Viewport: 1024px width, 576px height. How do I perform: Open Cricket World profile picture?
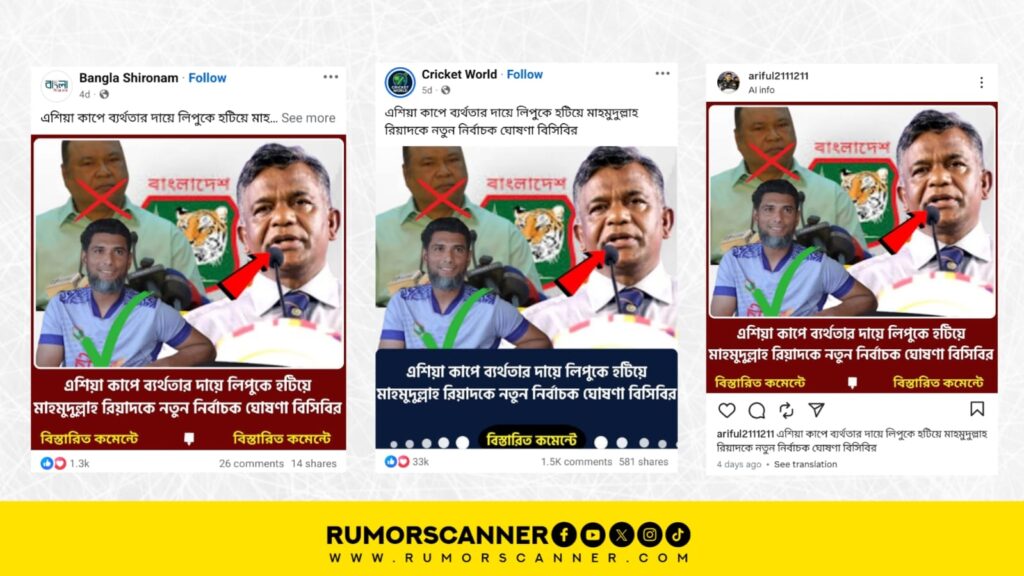click(x=400, y=83)
